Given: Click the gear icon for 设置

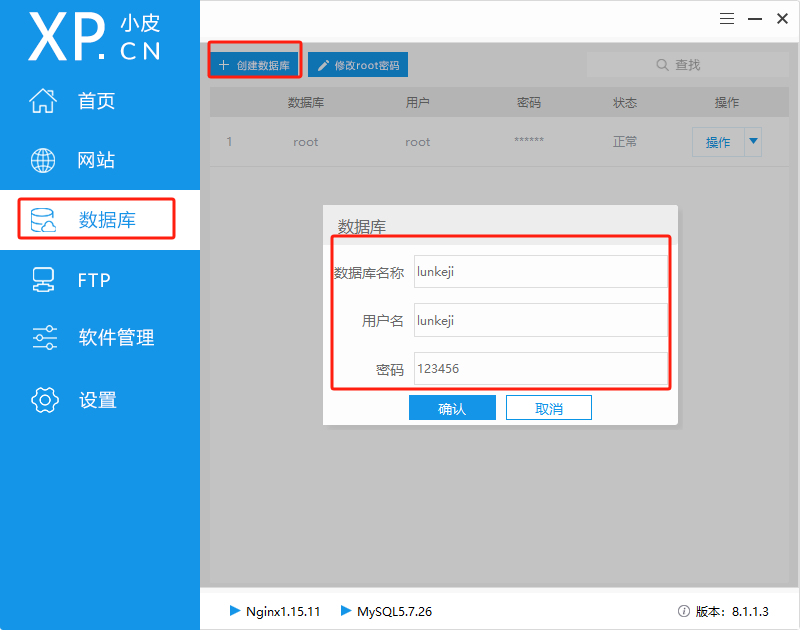Looking at the screenshot, I should 44,400.
